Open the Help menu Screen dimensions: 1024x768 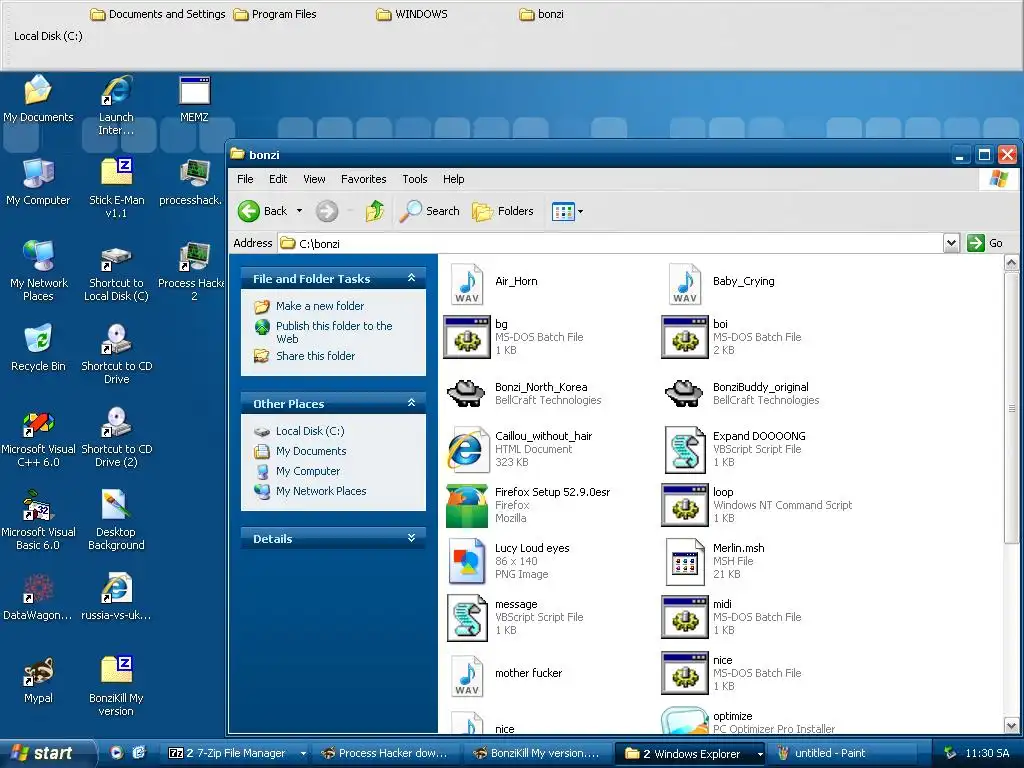(x=454, y=179)
